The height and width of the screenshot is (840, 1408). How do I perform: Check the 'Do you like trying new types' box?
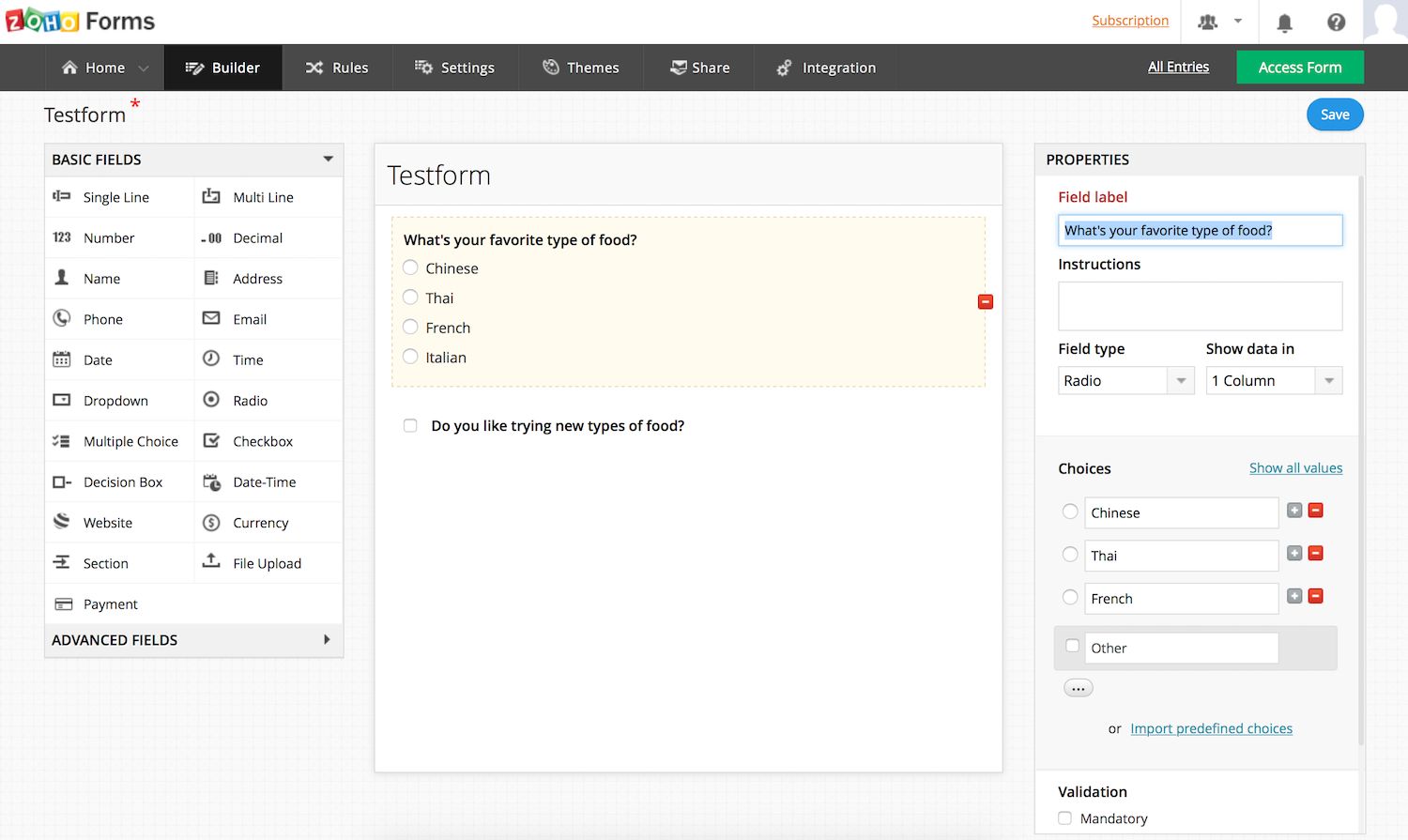click(x=410, y=426)
